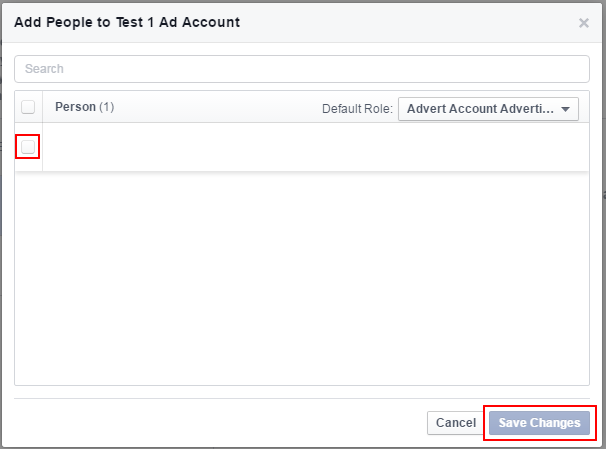Check the red-outlined person row checkbox

(x=28, y=147)
